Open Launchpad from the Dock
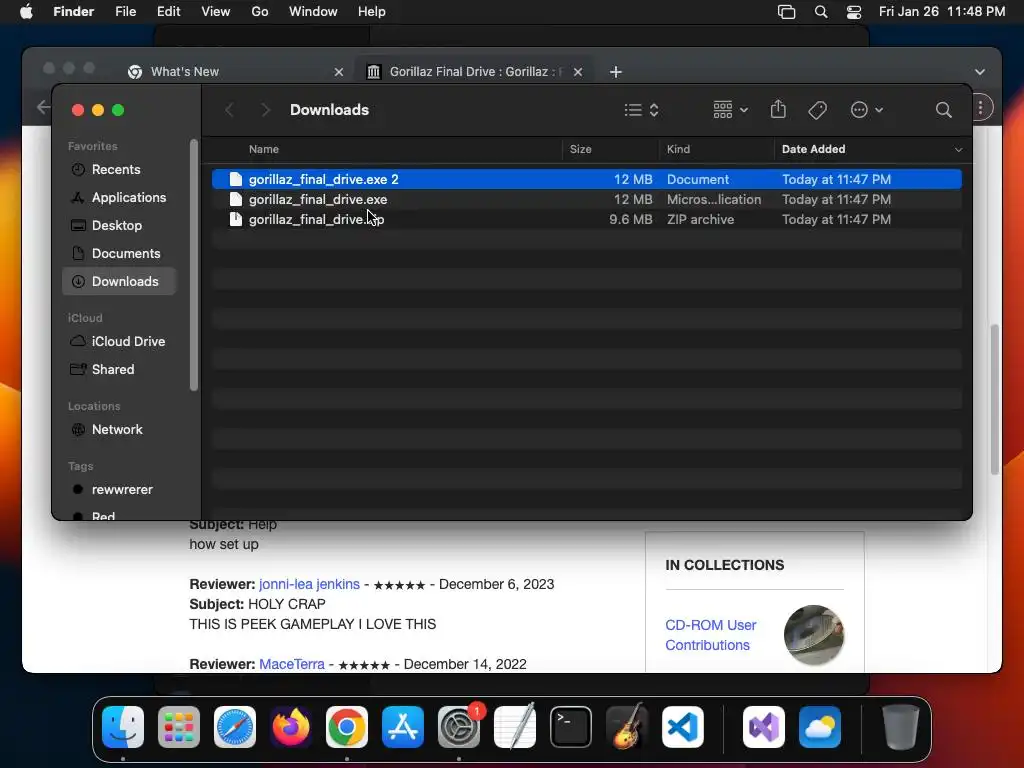The image size is (1024, 768). coord(179,727)
